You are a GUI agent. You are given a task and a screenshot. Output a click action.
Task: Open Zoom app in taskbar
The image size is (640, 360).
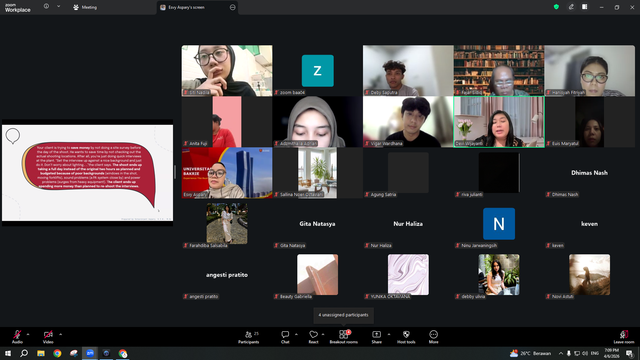pyautogui.click(x=90, y=353)
